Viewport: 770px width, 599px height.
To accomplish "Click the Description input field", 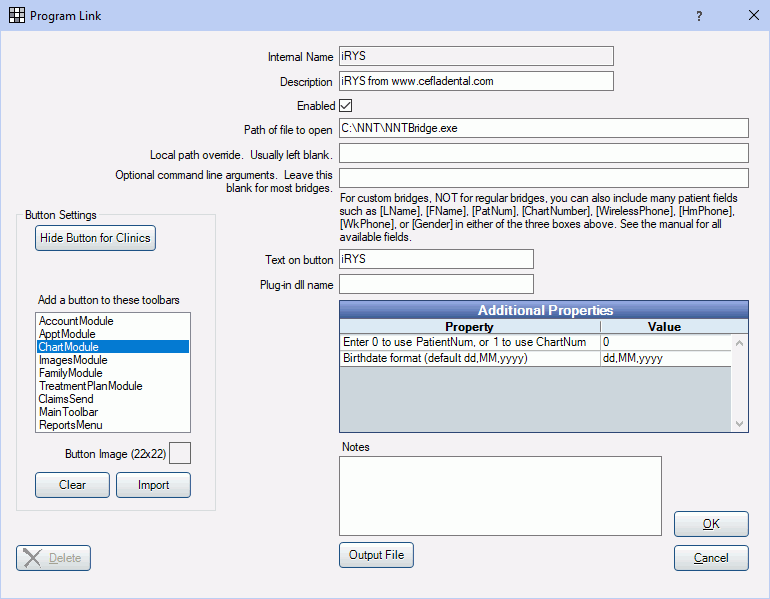I will (x=476, y=81).
